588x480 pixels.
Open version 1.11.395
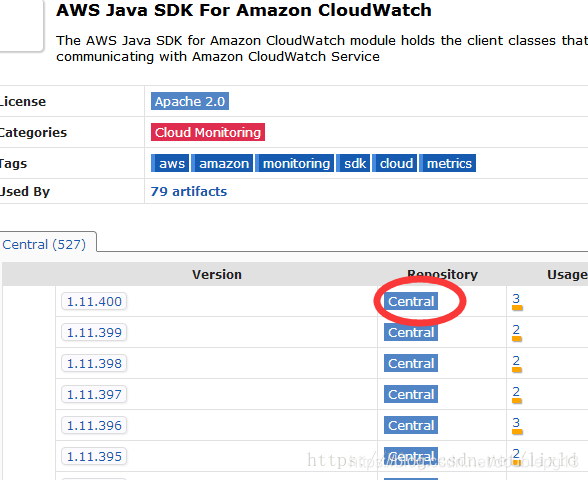[x=94, y=456]
